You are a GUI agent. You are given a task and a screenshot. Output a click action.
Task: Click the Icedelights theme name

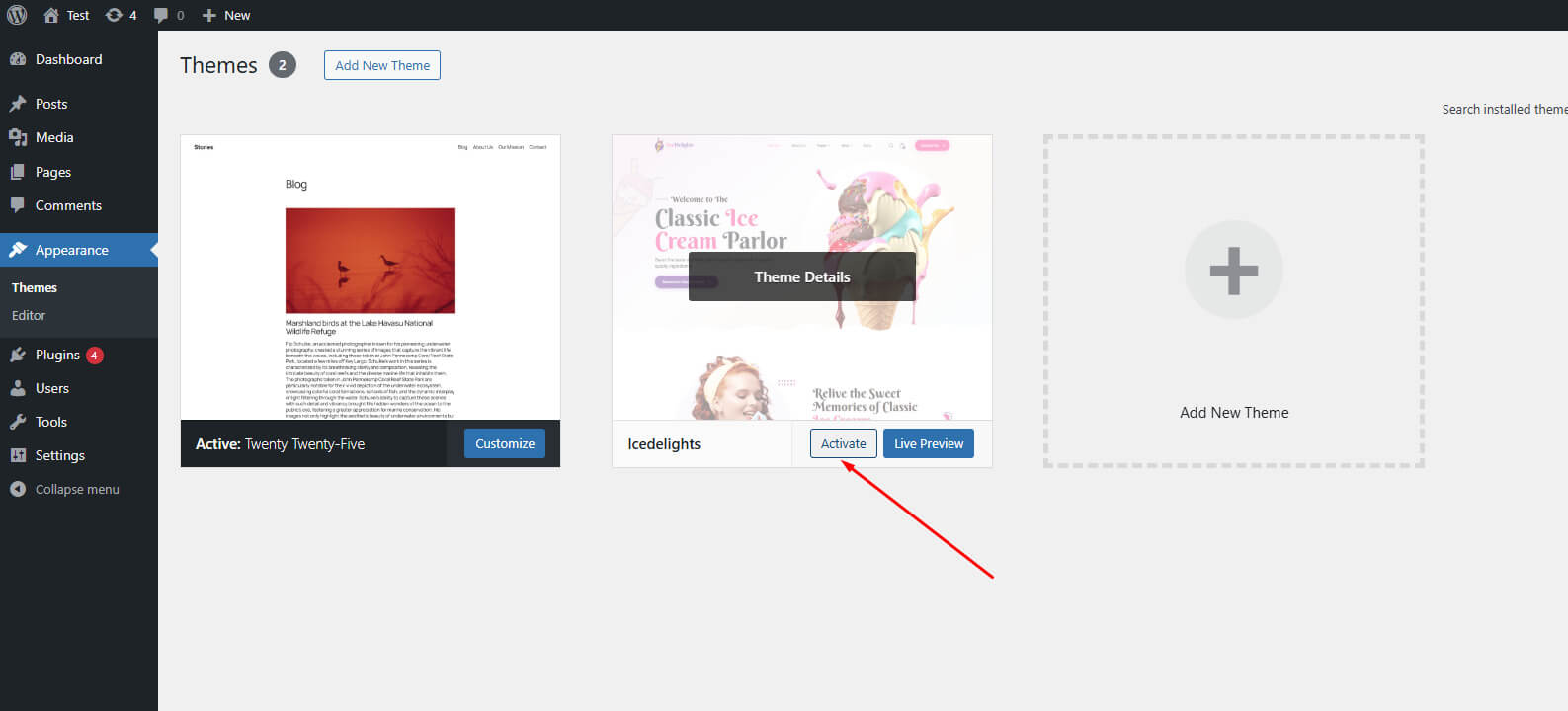[x=664, y=444]
